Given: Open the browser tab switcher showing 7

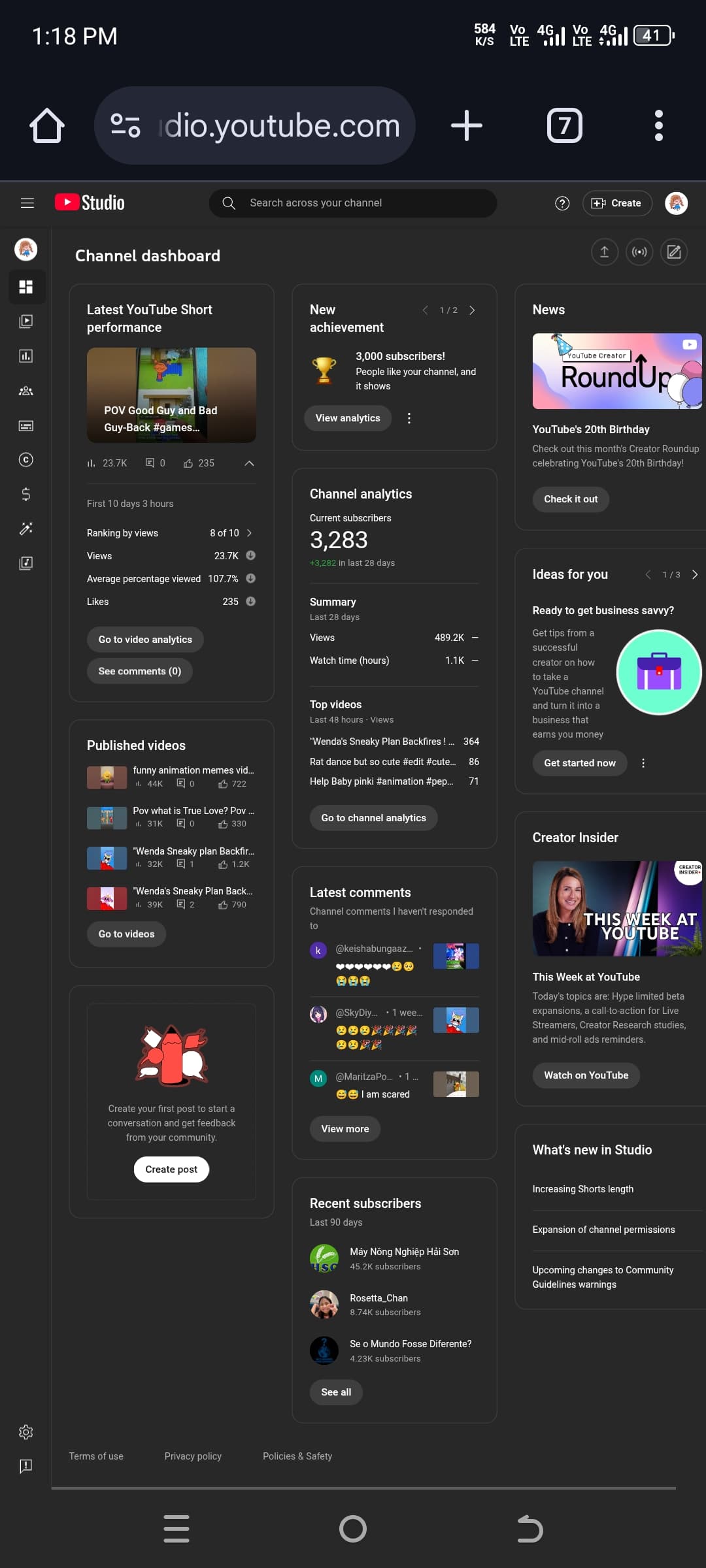Looking at the screenshot, I should pos(565,125).
